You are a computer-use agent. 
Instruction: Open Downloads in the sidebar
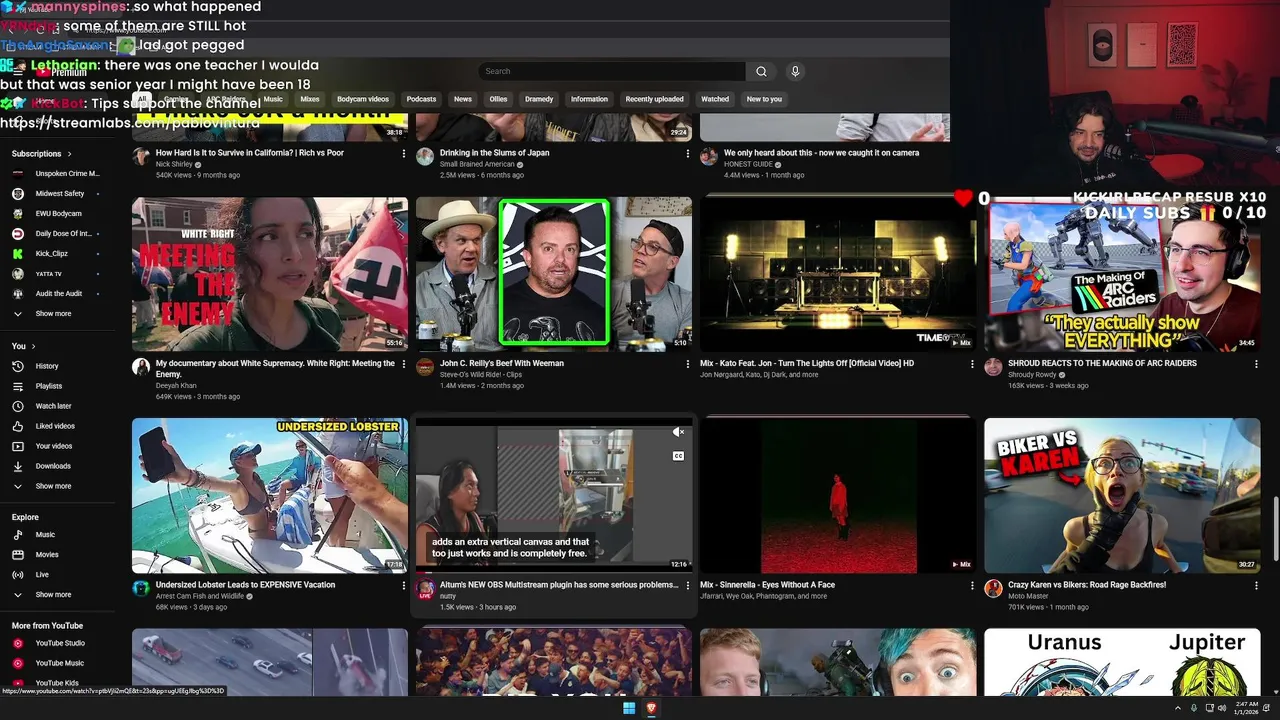(x=53, y=466)
